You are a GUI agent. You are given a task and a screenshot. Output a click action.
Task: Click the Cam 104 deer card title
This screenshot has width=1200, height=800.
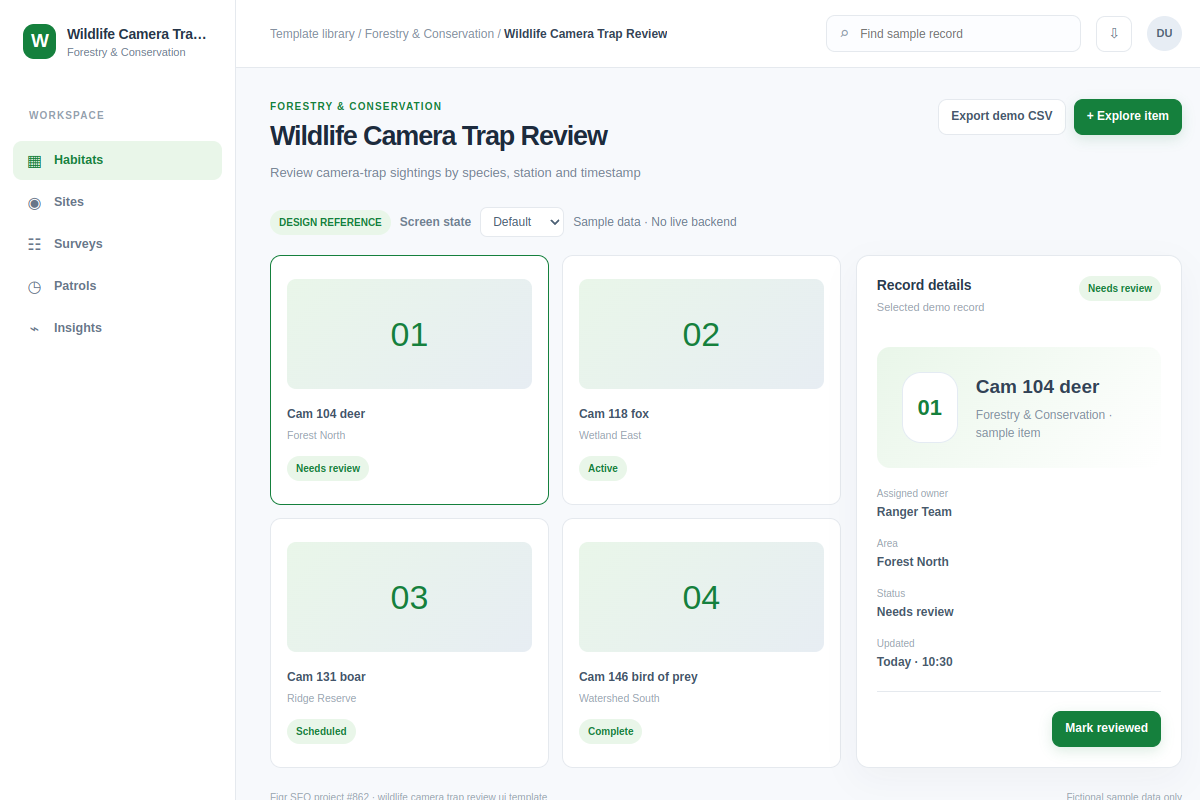pyautogui.click(x=326, y=414)
